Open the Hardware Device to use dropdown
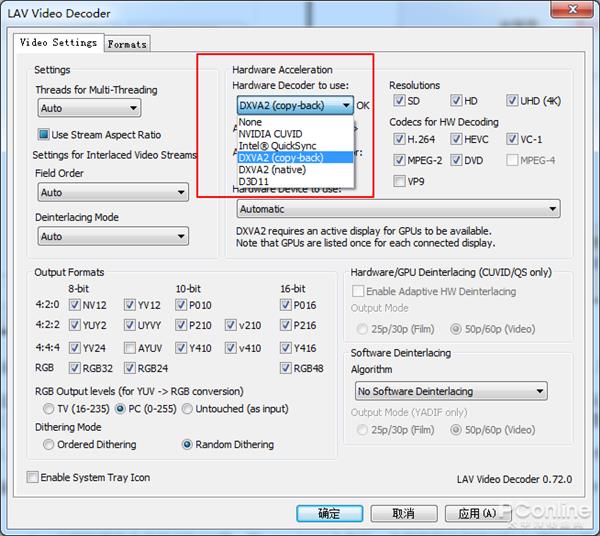 [x=397, y=209]
